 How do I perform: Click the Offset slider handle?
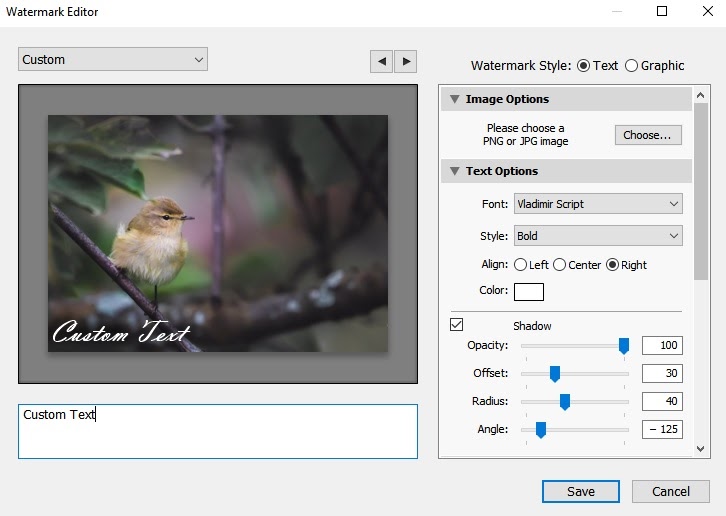[555, 373]
